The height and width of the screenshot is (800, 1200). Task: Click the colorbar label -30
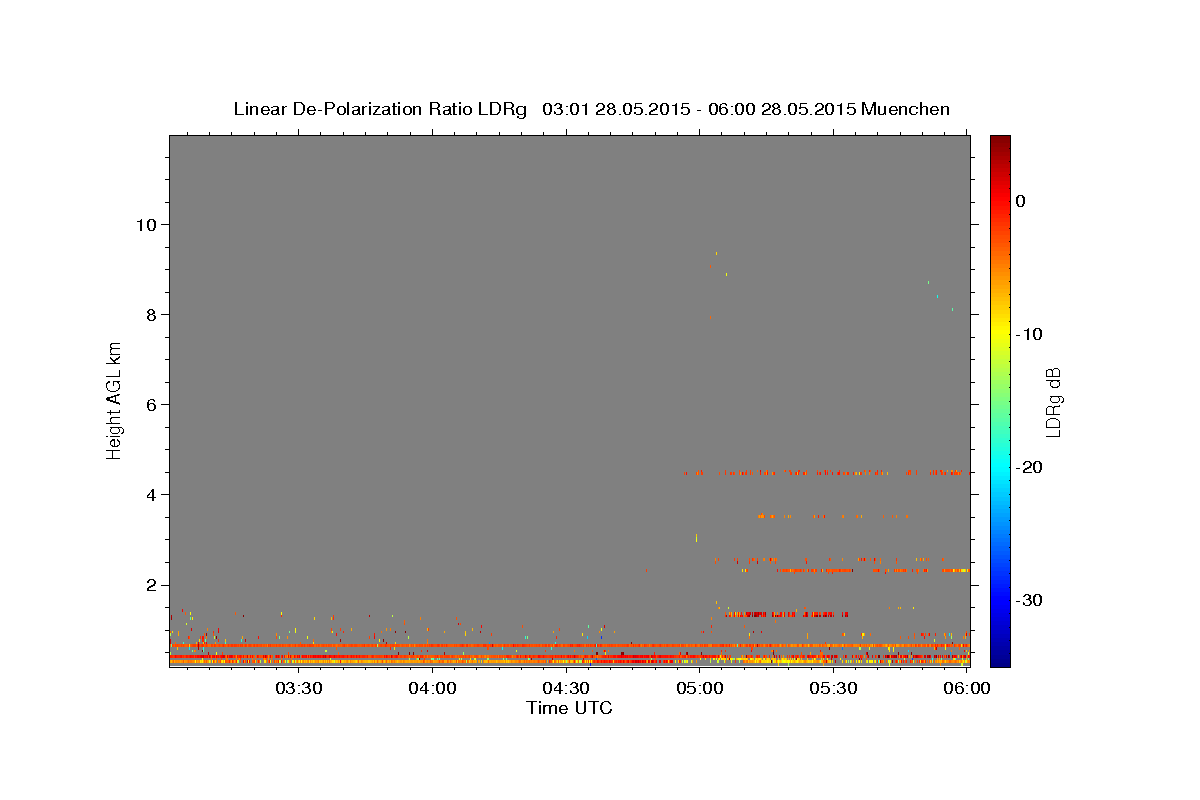pyautogui.click(x=1029, y=600)
